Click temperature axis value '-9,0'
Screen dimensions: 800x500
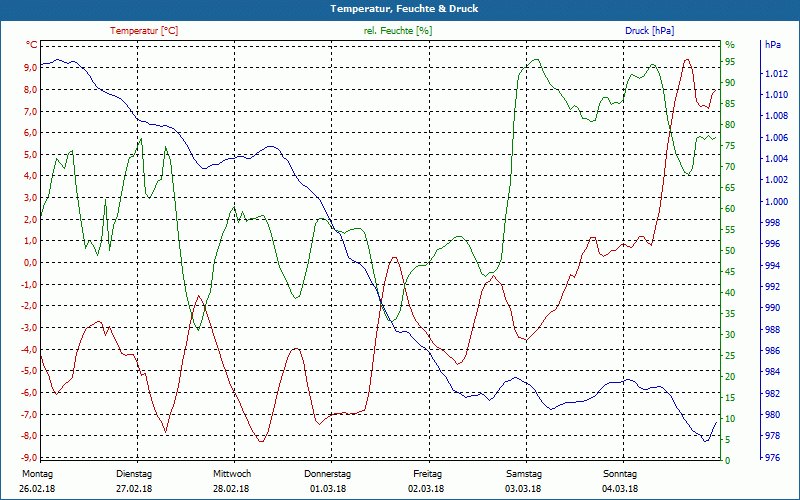pos(29,457)
